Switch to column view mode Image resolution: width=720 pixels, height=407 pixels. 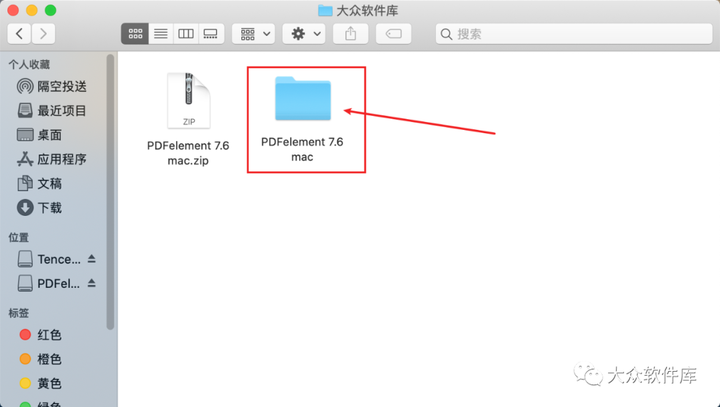coord(186,34)
